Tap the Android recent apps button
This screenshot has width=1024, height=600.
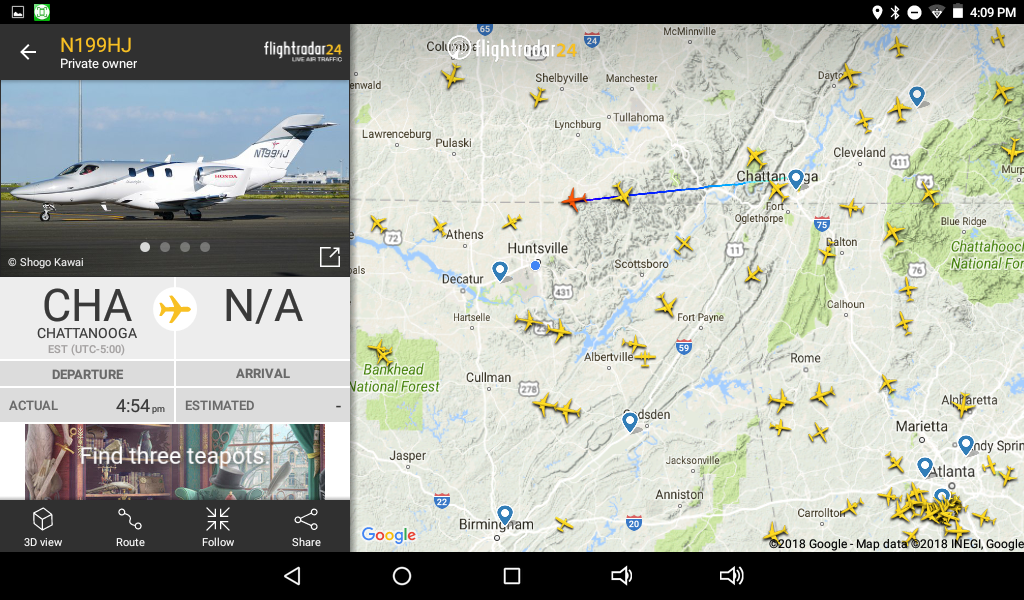512,576
